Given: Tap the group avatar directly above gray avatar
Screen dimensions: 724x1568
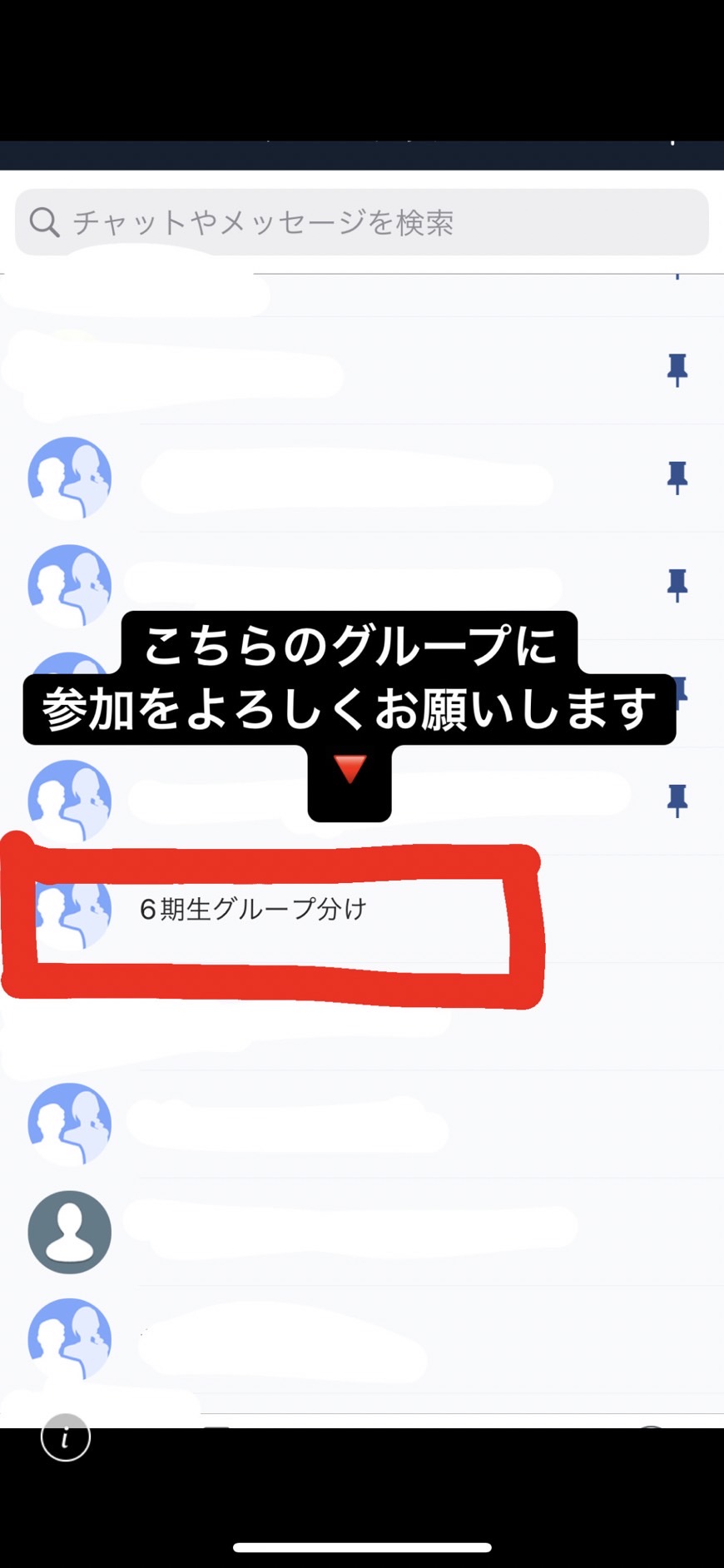Looking at the screenshot, I should (70, 1124).
